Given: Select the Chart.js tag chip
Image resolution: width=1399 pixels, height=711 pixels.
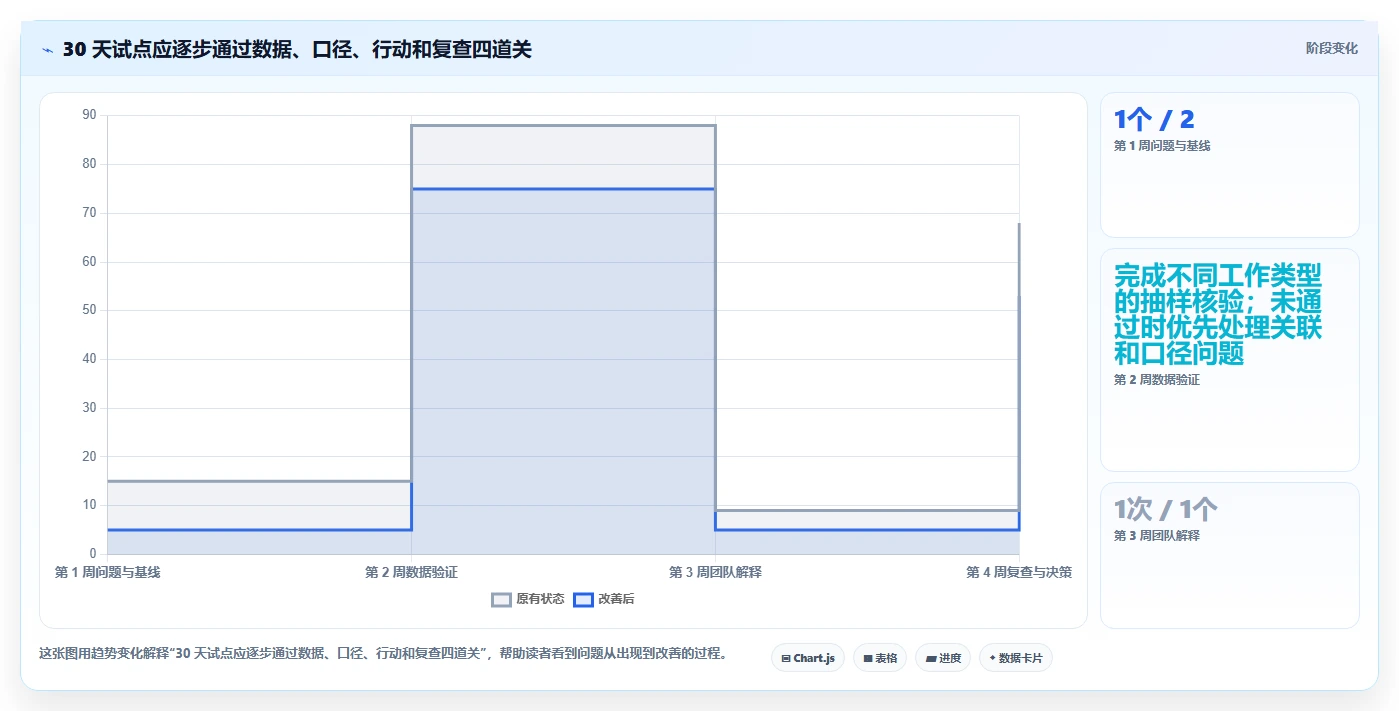Looking at the screenshot, I should tap(808, 658).
